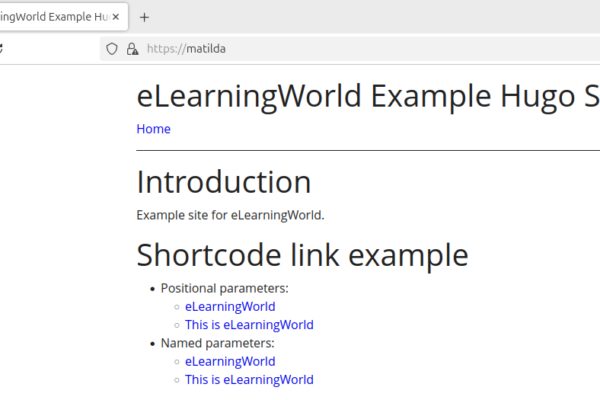Click the Introduction heading
The image size is (600, 400).
coord(224,182)
